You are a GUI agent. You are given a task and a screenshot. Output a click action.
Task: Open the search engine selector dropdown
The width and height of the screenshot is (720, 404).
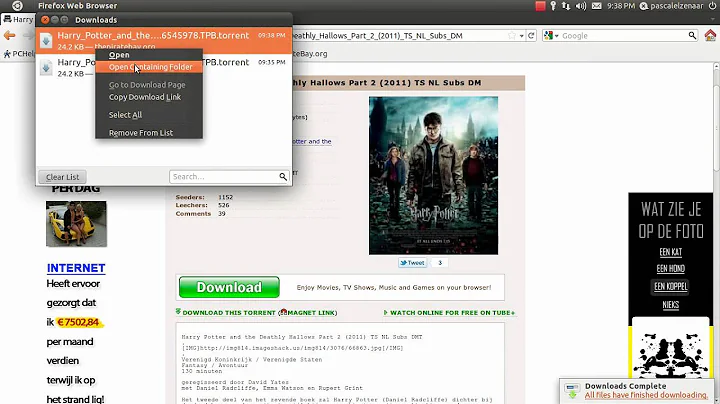click(x=551, y=35)
